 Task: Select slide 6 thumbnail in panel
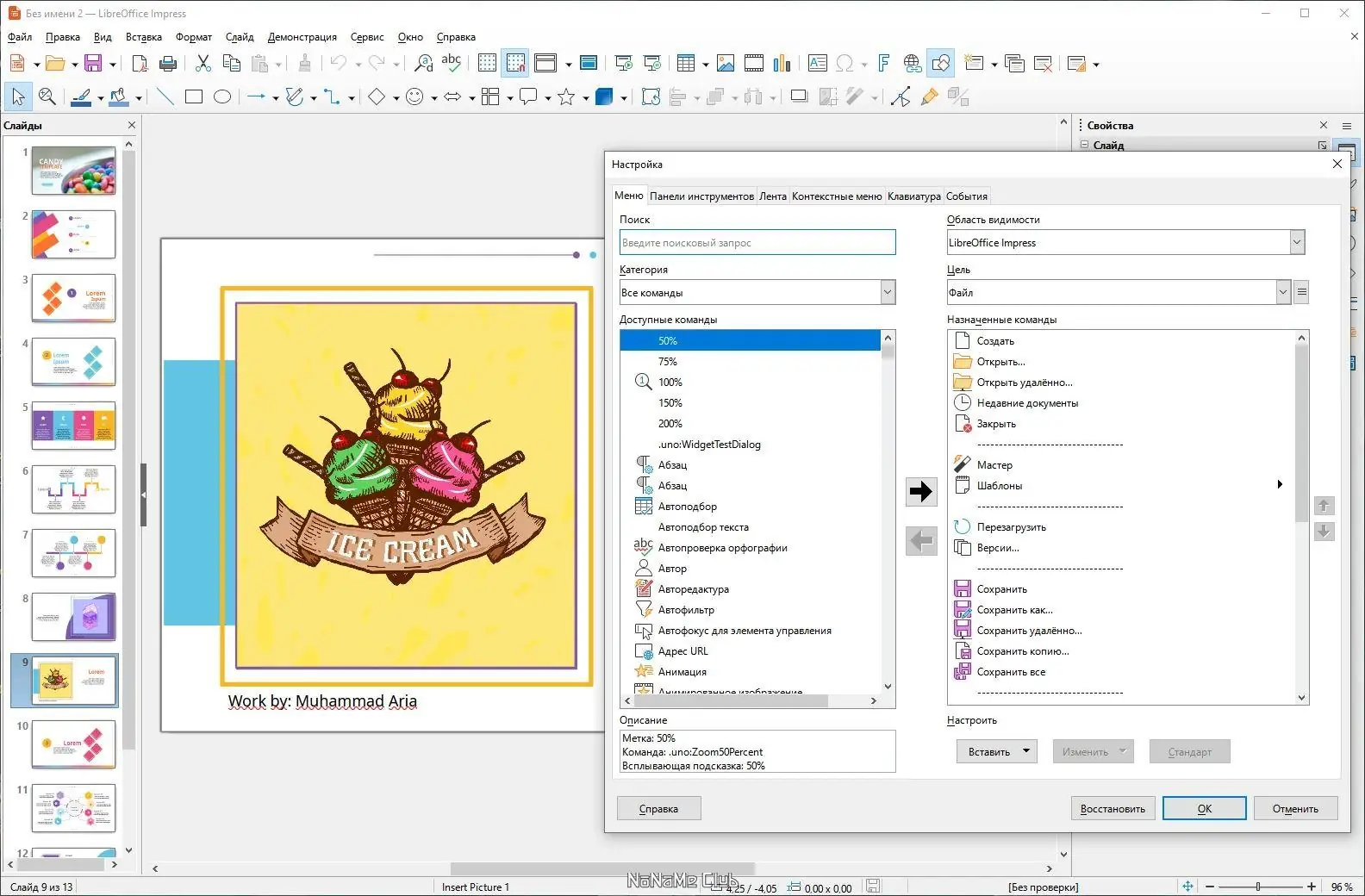73,489
